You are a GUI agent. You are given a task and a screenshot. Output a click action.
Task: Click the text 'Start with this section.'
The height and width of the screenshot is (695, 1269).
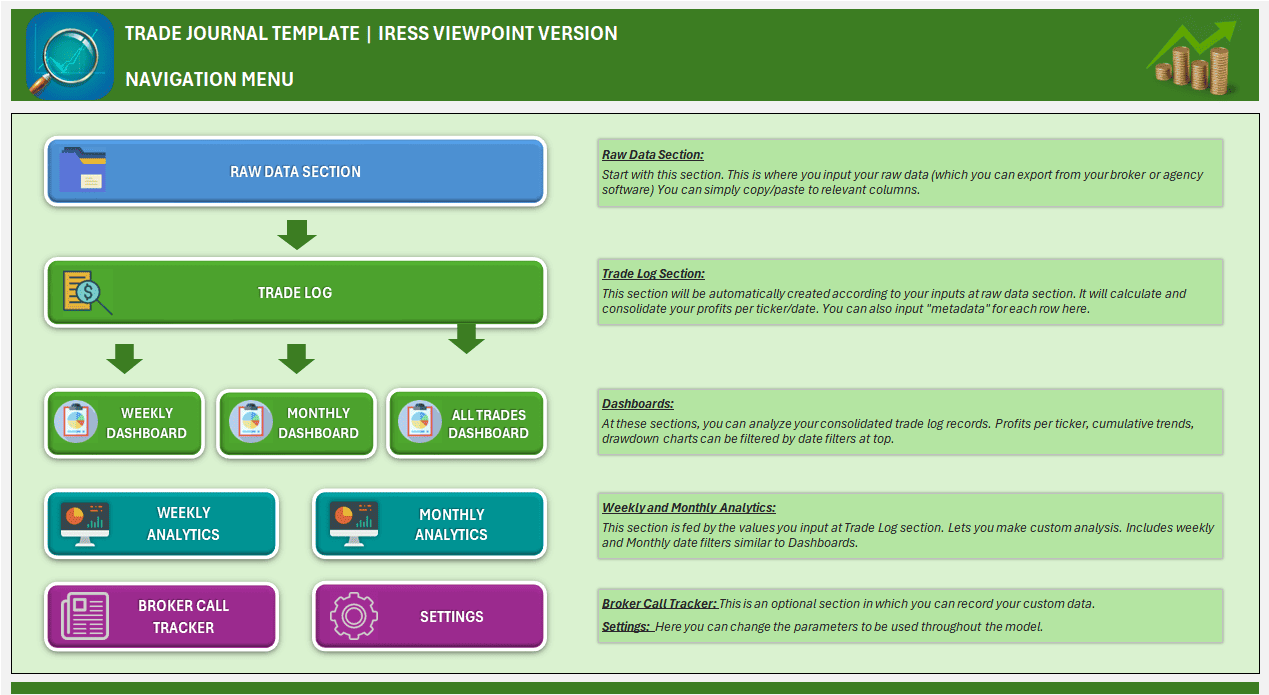[664, 175]
